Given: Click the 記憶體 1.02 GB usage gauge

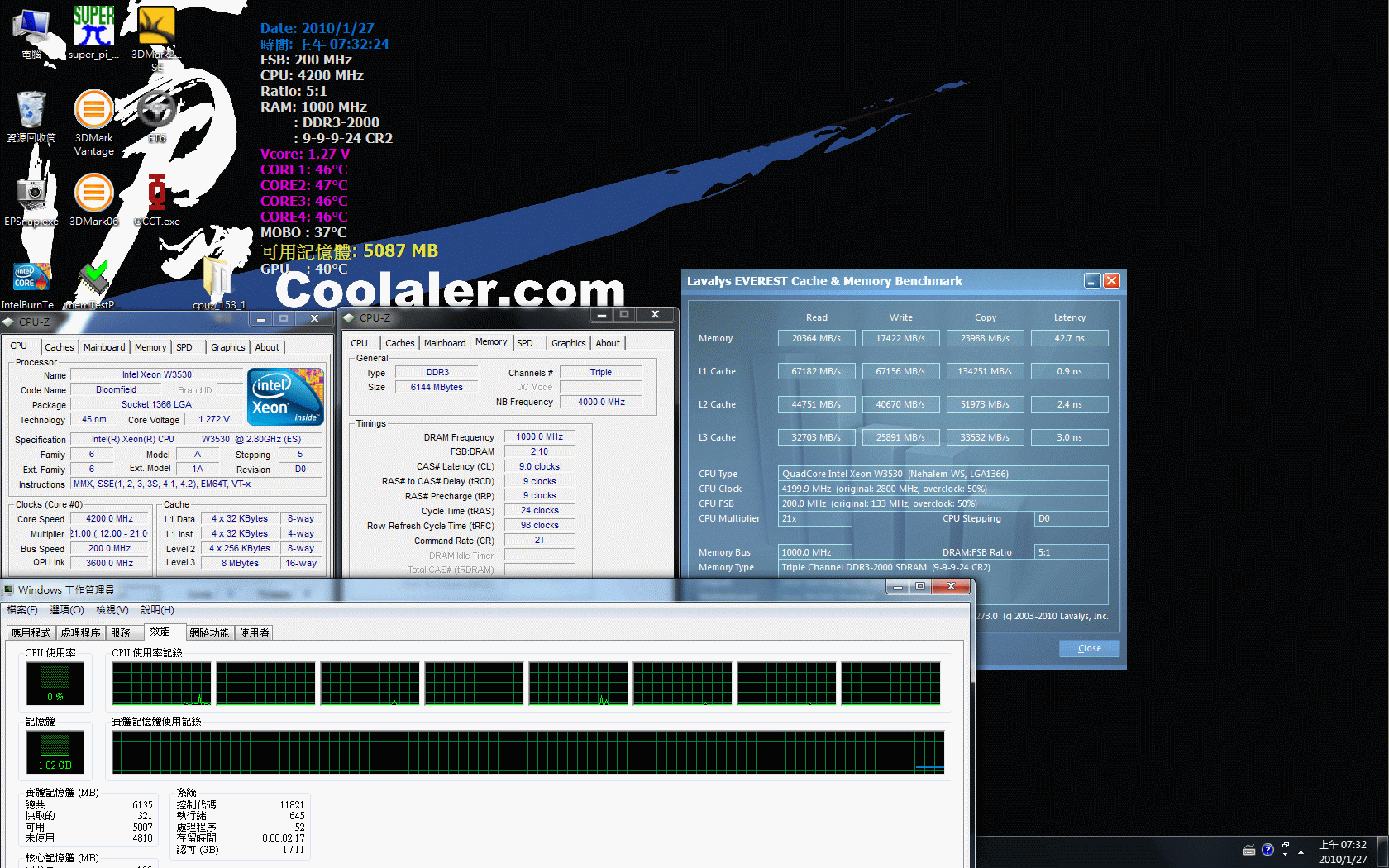Looking at the screenshot, I should tap(55, 752).
